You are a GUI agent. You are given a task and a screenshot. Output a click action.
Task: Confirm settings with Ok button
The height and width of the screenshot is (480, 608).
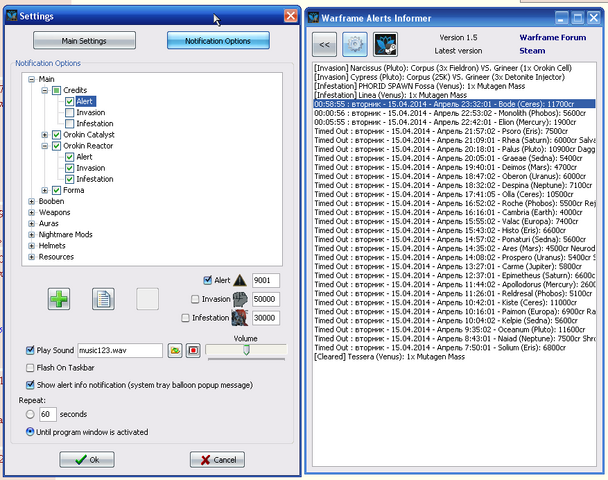click(x=87, y=459)
